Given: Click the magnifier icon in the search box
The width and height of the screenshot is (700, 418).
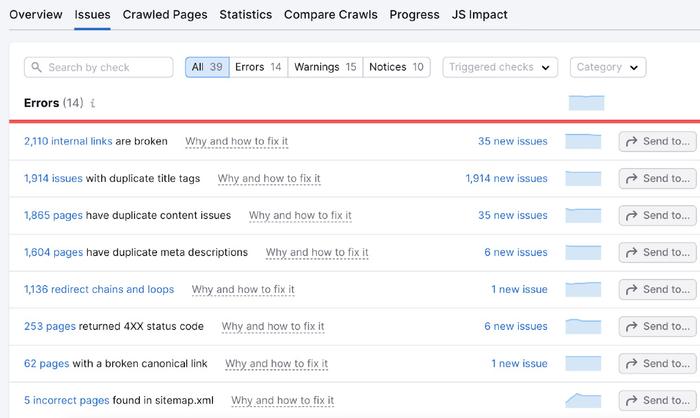Looking at the screenshot, I should coord(37,67).
